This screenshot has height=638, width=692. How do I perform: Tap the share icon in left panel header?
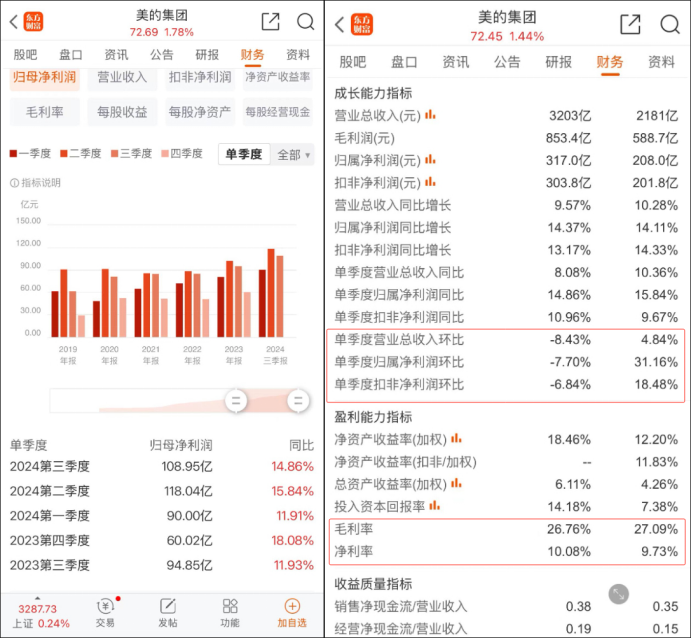coord(271,21)
